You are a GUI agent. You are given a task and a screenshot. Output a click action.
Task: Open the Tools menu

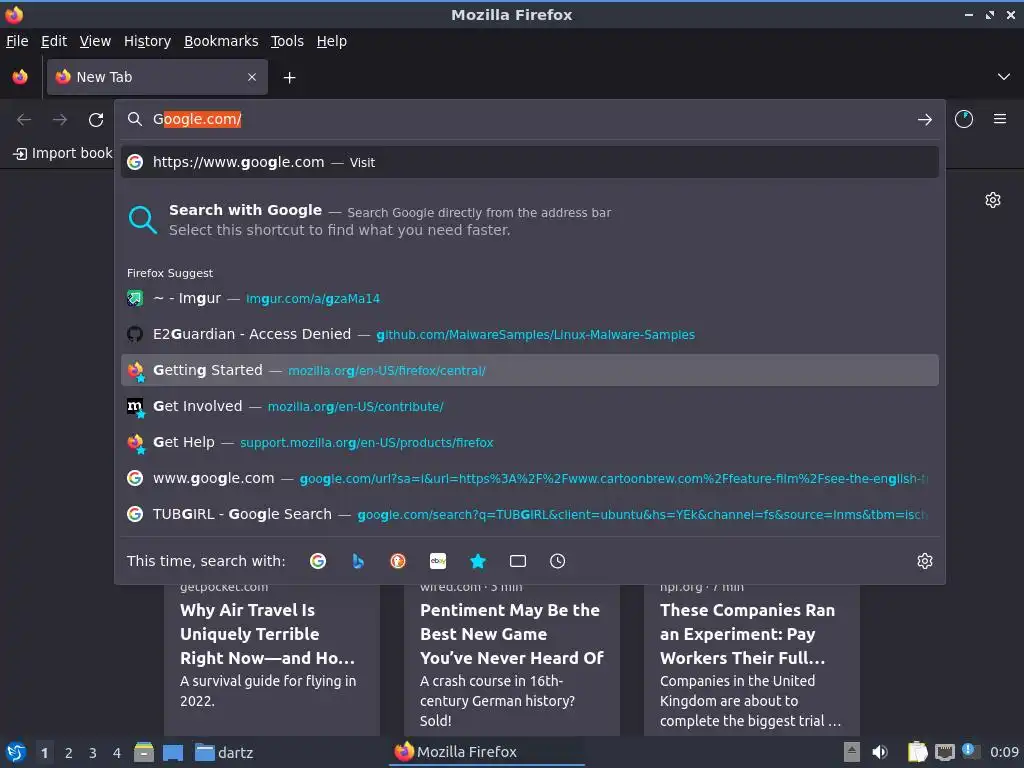pos(287,41)
